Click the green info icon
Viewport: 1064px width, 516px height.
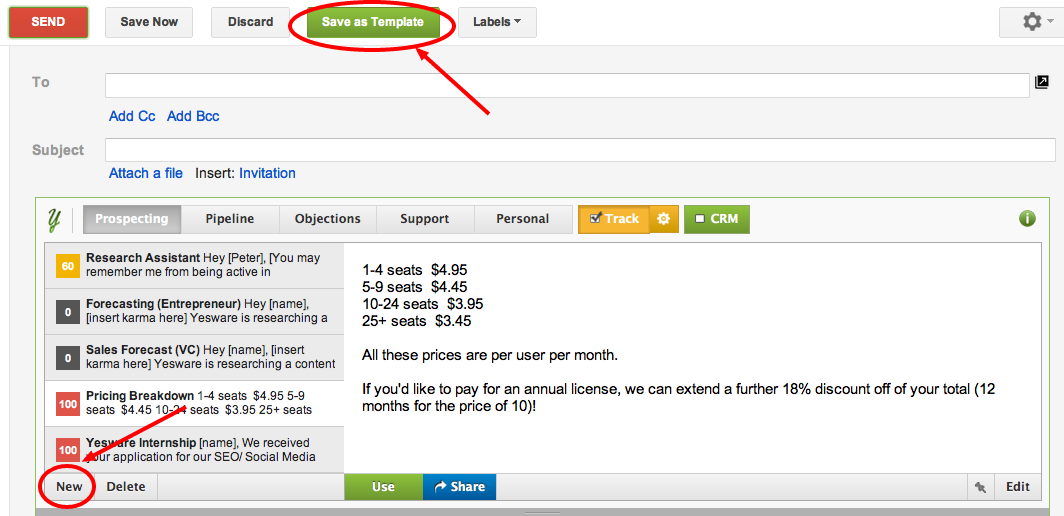coord(1027,218)
